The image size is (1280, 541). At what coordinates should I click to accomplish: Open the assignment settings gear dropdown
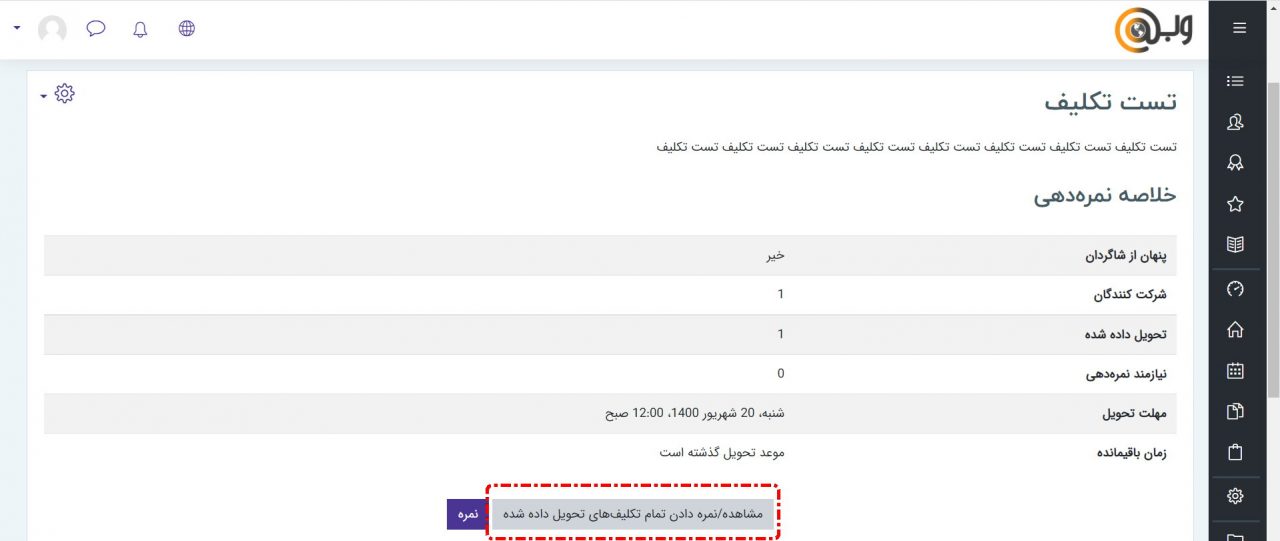[59, 94]
